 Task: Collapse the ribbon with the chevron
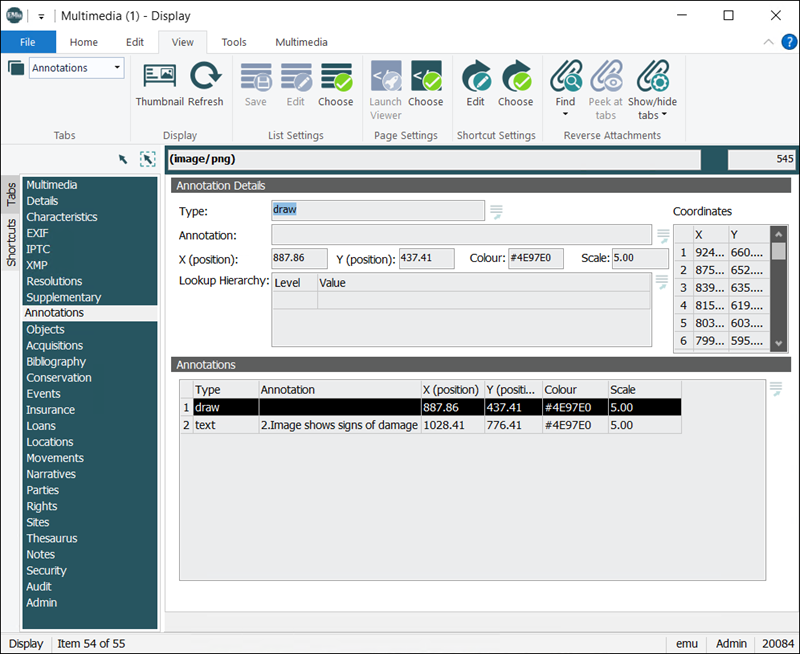click(768, 42)
